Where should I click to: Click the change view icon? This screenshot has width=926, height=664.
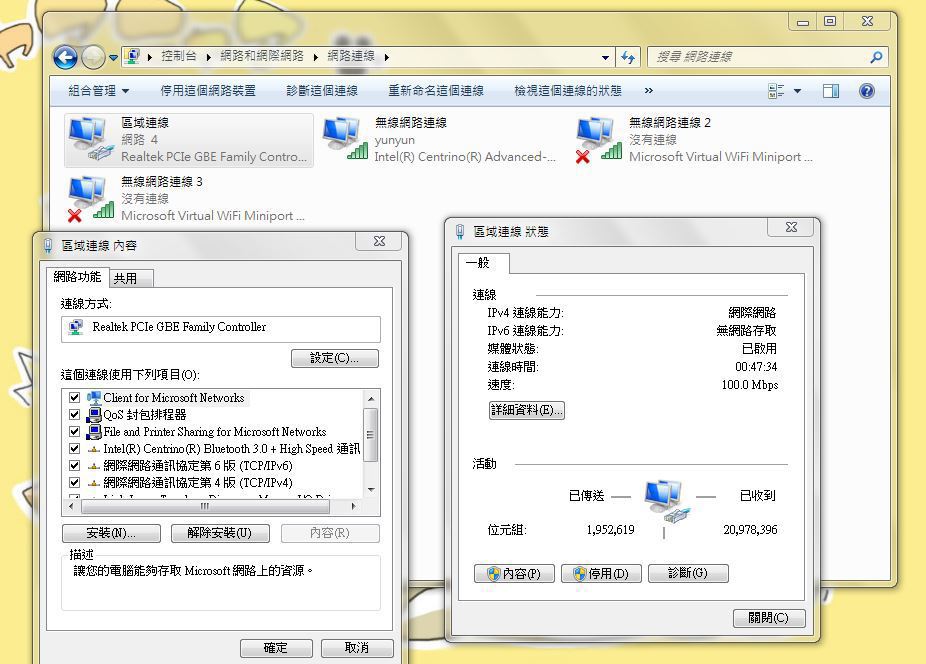coord(776,90)
